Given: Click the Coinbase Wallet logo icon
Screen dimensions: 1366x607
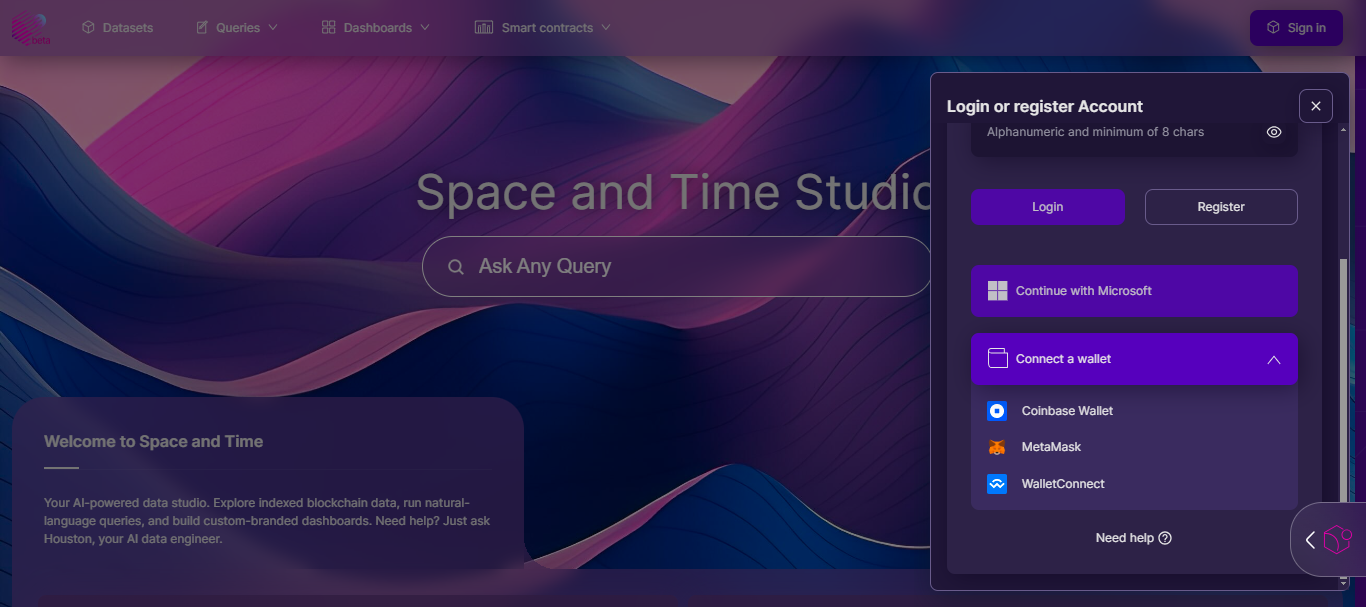Looking at the screenshot, I should (997, 411).
